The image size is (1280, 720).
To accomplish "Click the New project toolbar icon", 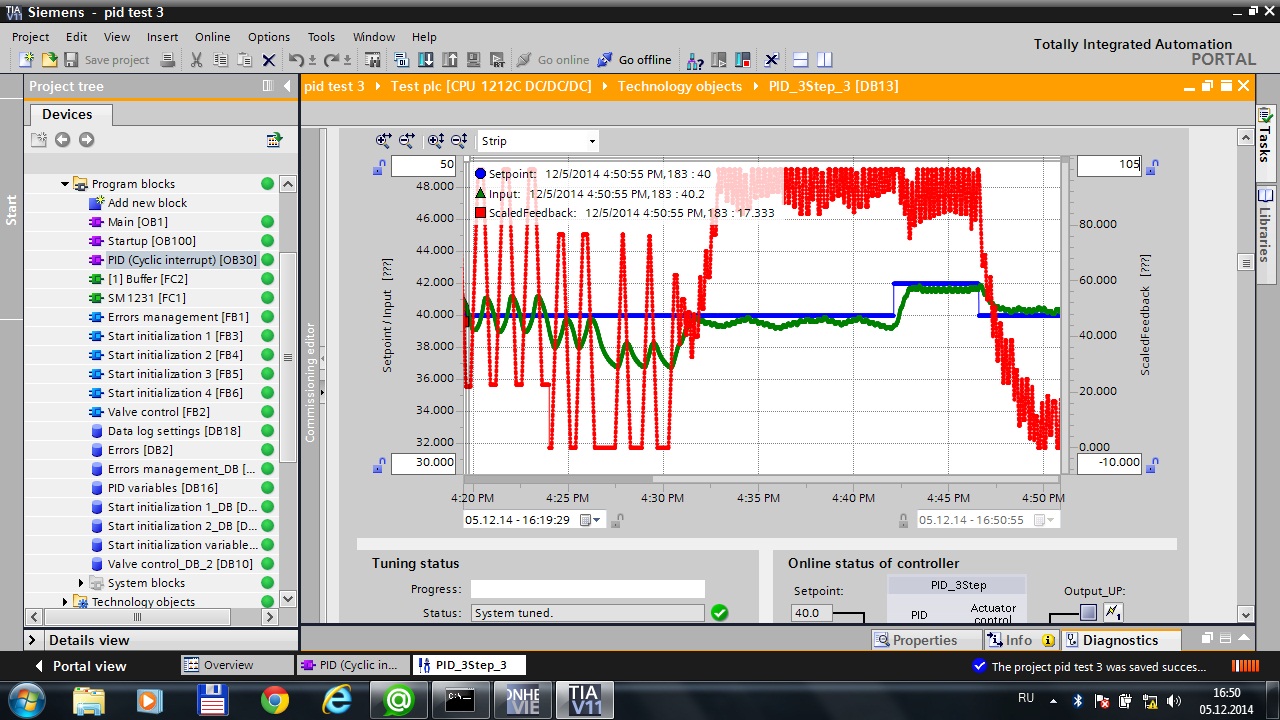I will [x=27, y=60].
